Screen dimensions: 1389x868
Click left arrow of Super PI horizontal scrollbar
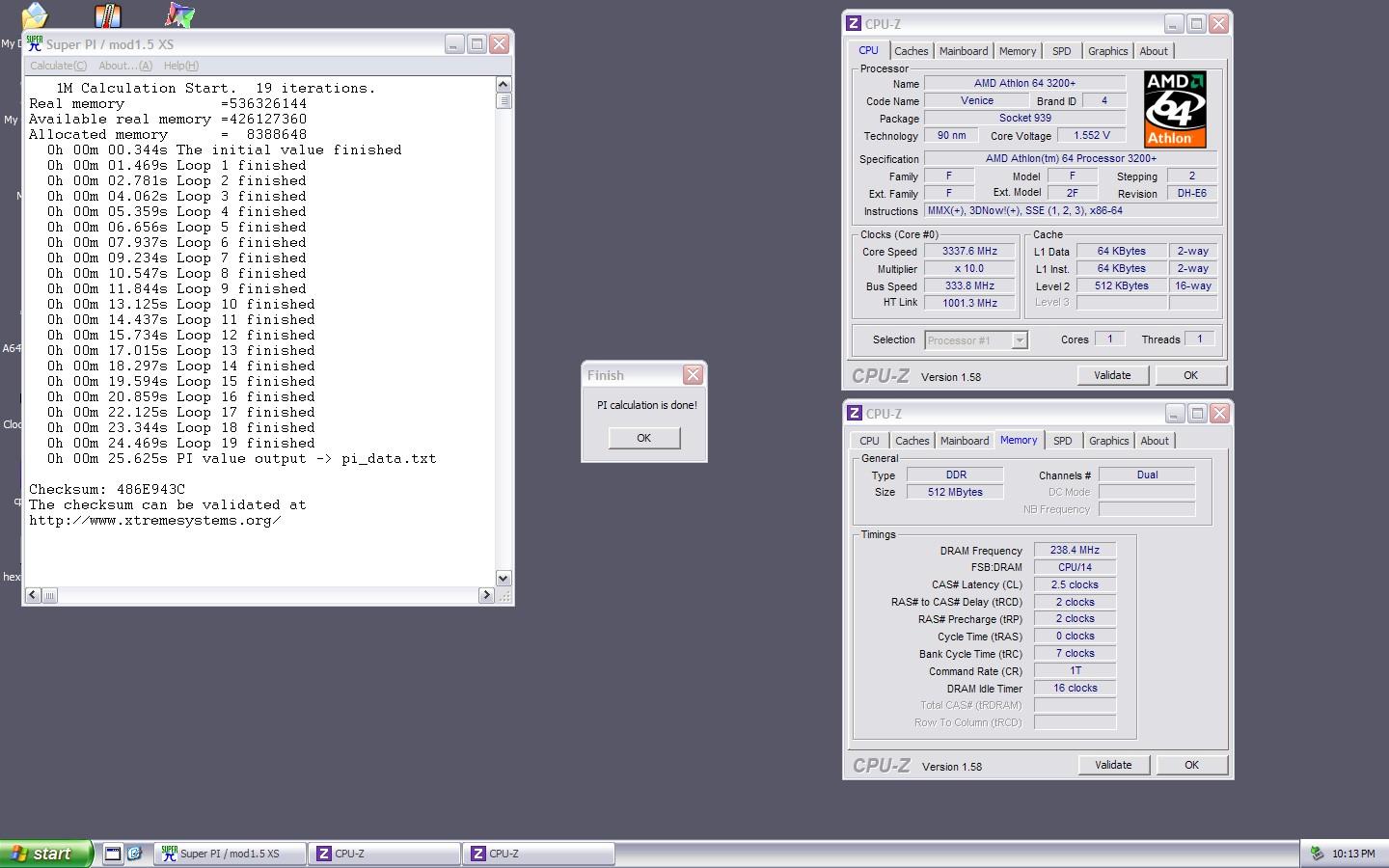tap(33, 596)
